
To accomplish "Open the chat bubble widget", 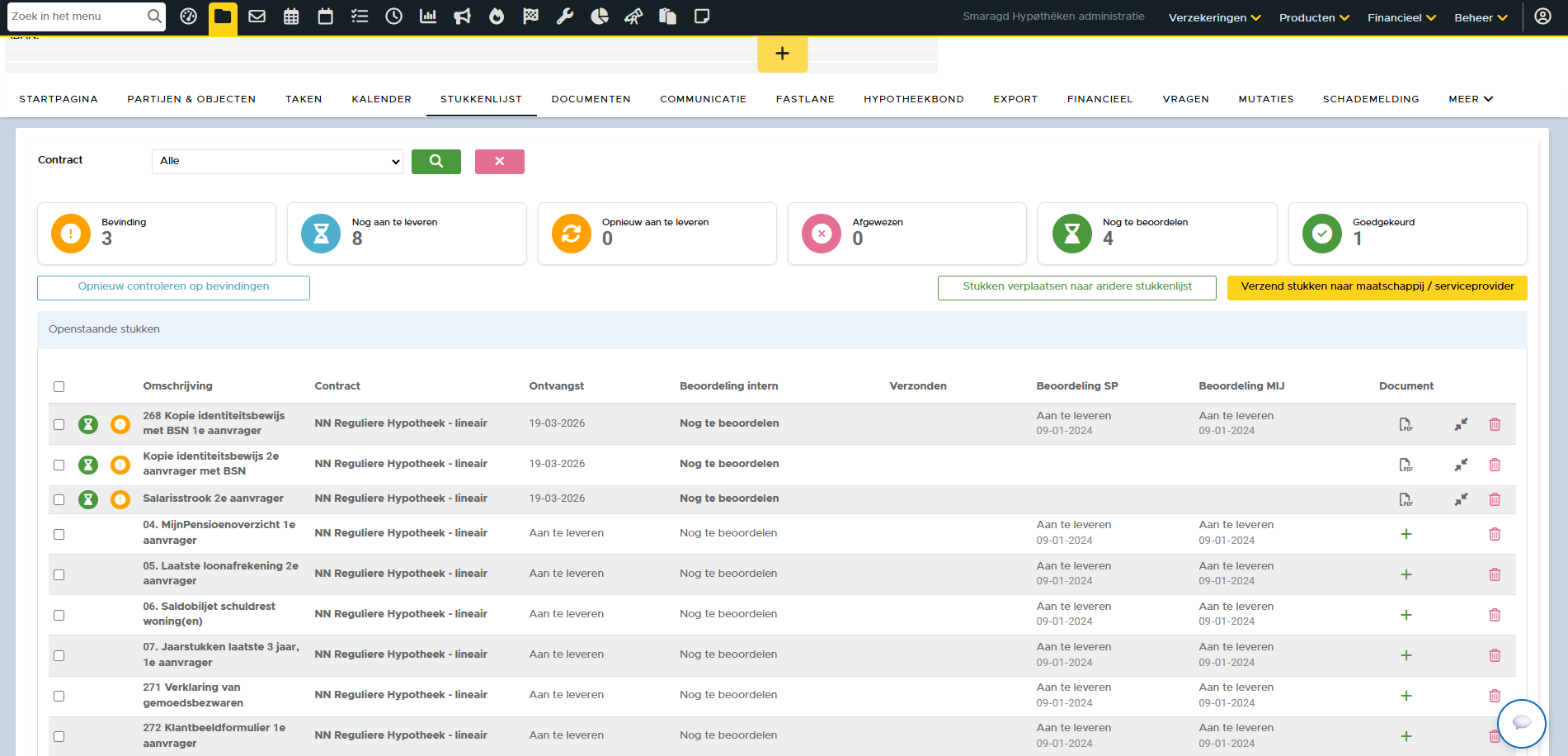I will click(x=1521, y=723).
